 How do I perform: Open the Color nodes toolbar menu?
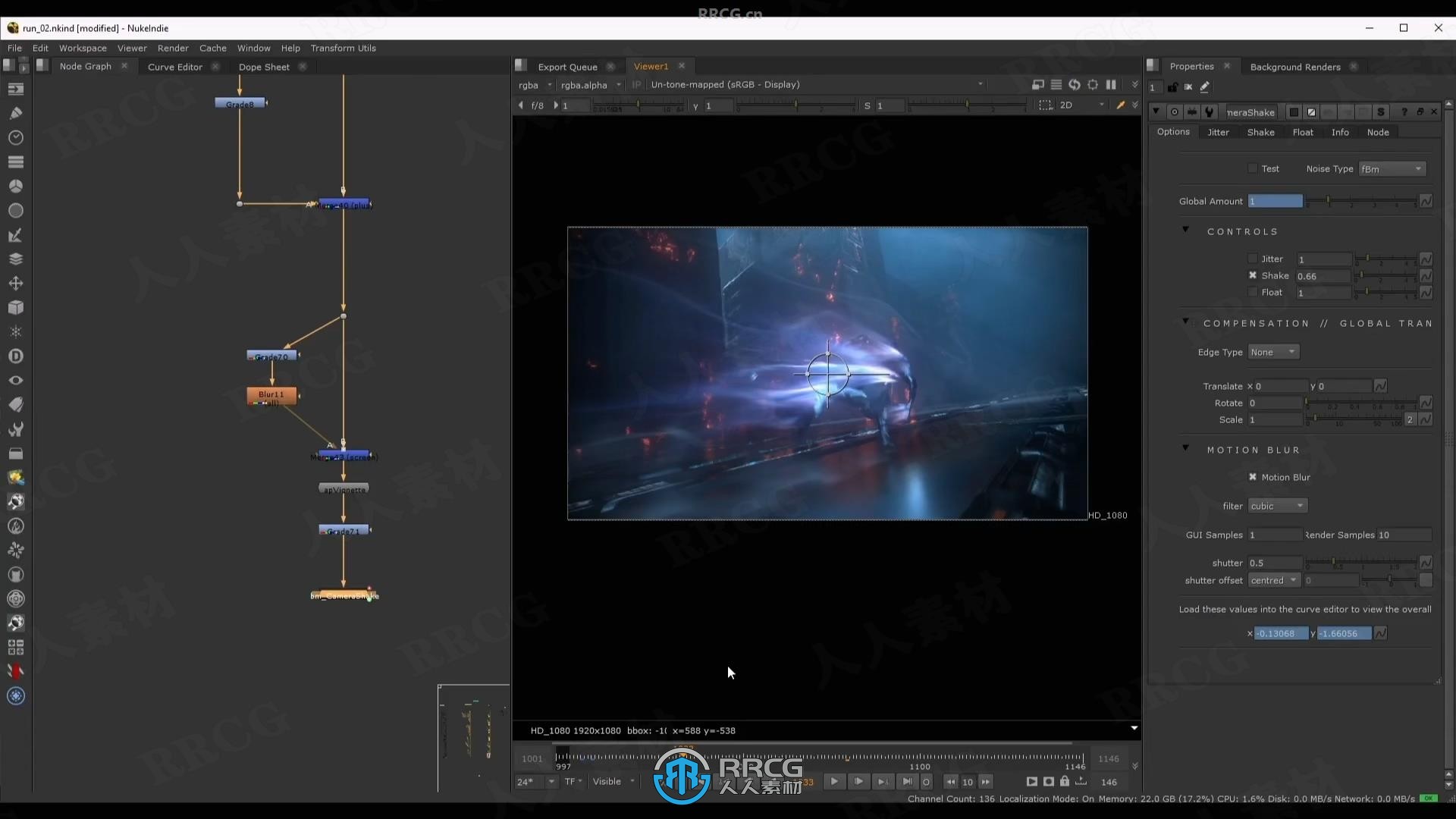tap(15, 186)
